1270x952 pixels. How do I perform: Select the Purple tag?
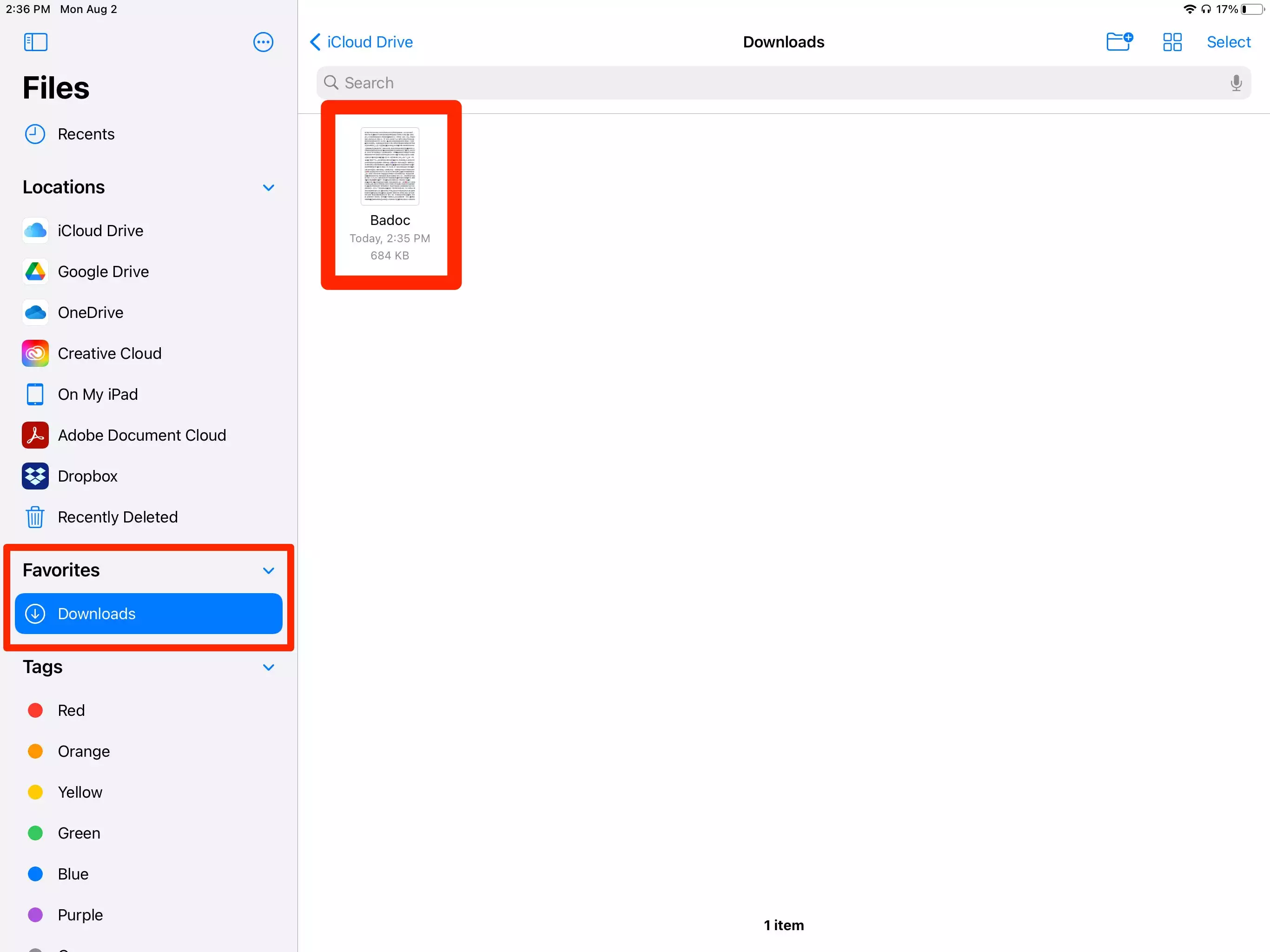[x=80, y=915]
